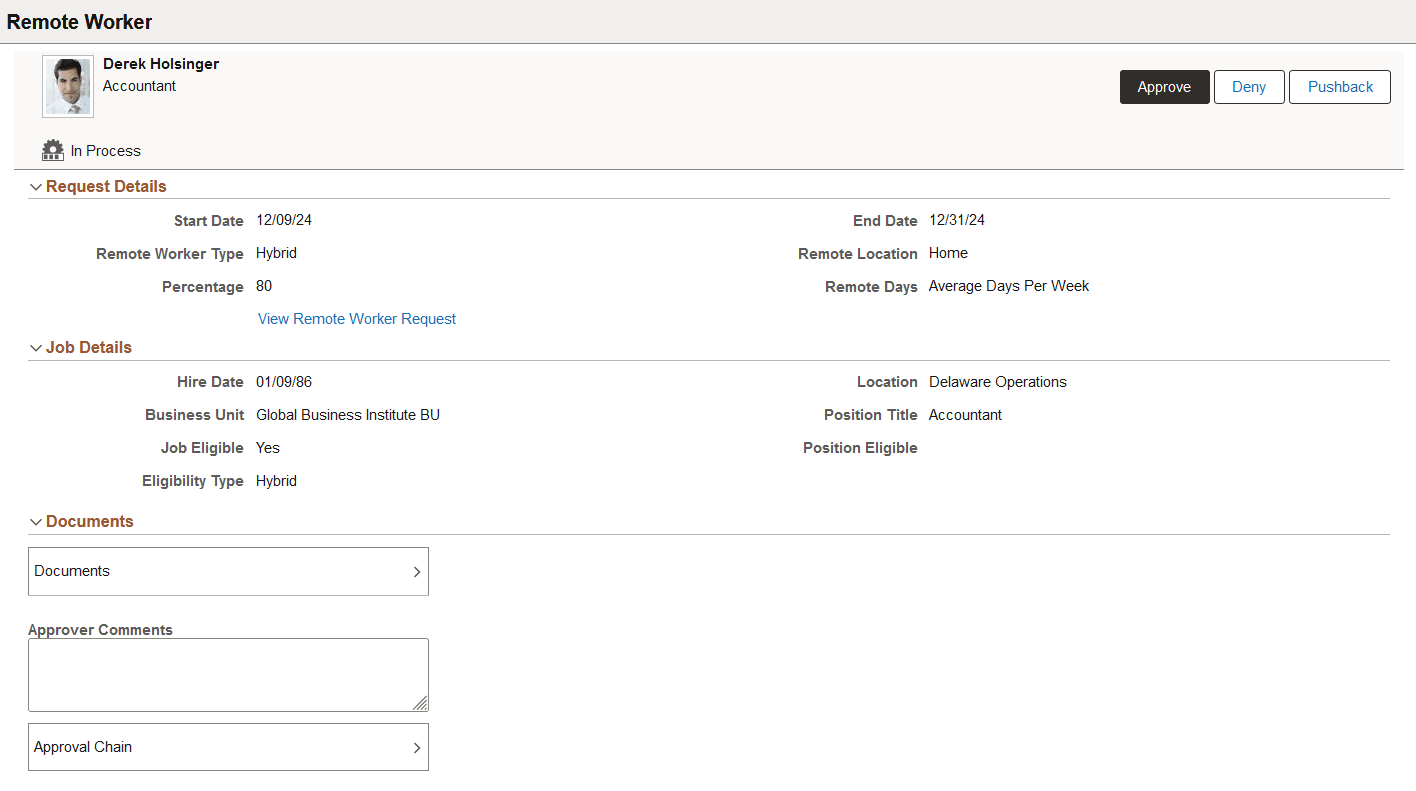This screenshot has width=1416, height=791.
Task: Open Documents using its chevron arrow
Action: click(x=417, y=571)
